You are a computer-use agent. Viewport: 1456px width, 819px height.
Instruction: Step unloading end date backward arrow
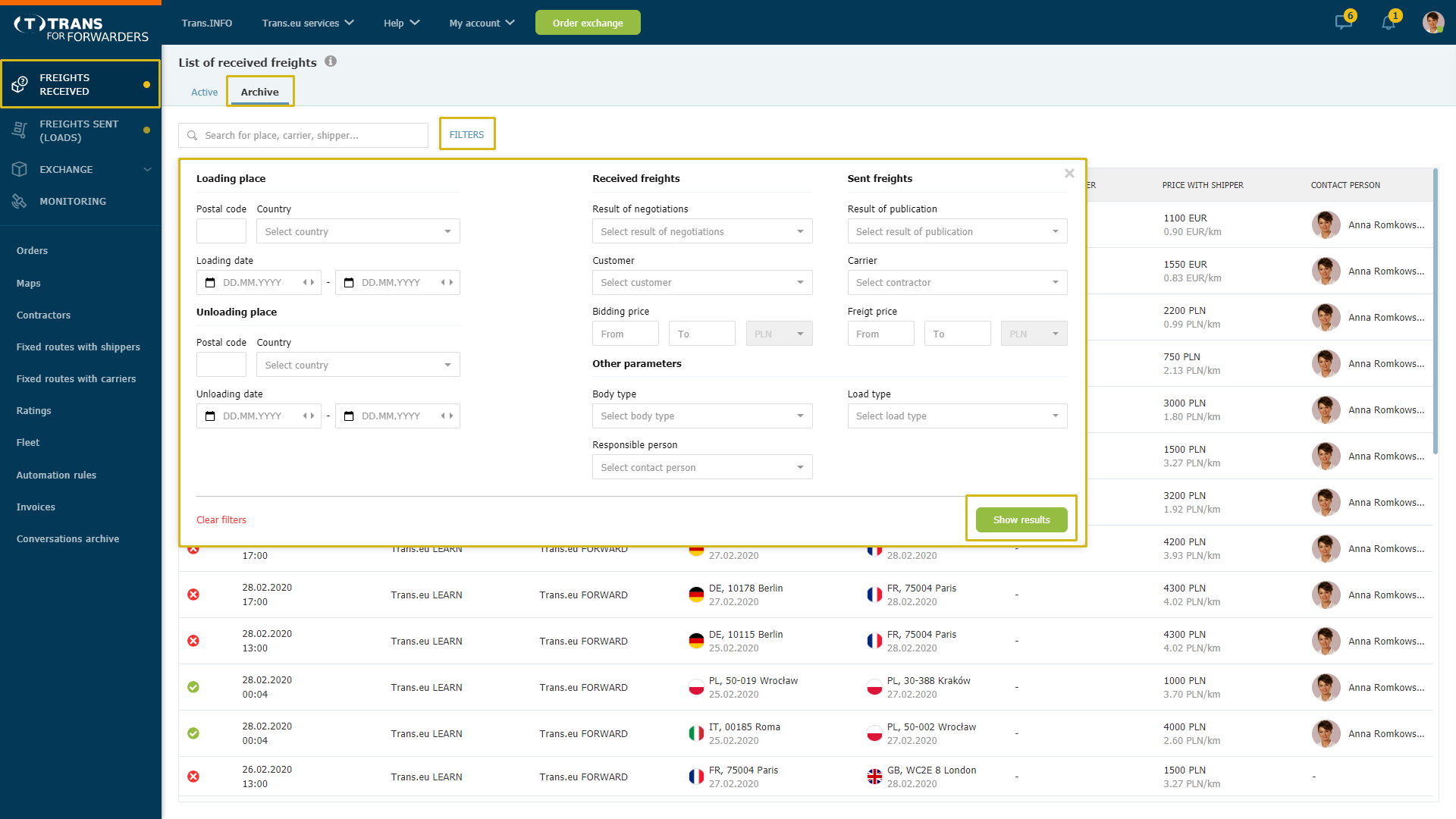(x=444, y=416)
